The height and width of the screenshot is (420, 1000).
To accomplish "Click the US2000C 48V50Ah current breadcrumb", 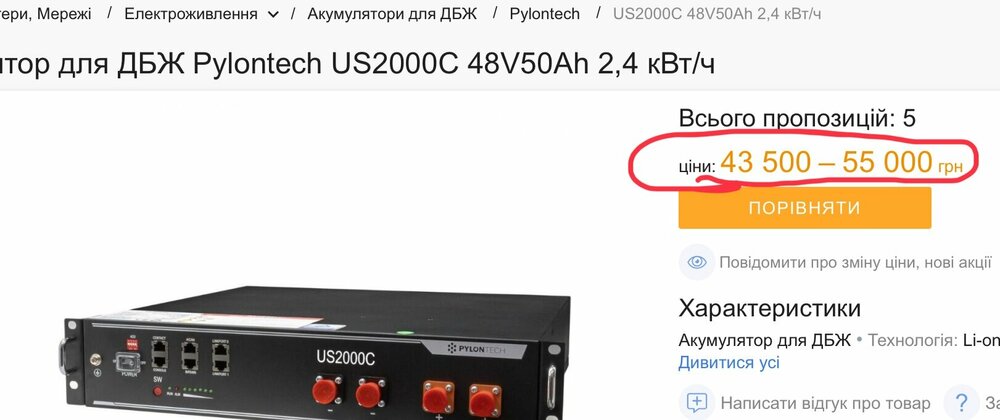I will (x=717, y=13).
